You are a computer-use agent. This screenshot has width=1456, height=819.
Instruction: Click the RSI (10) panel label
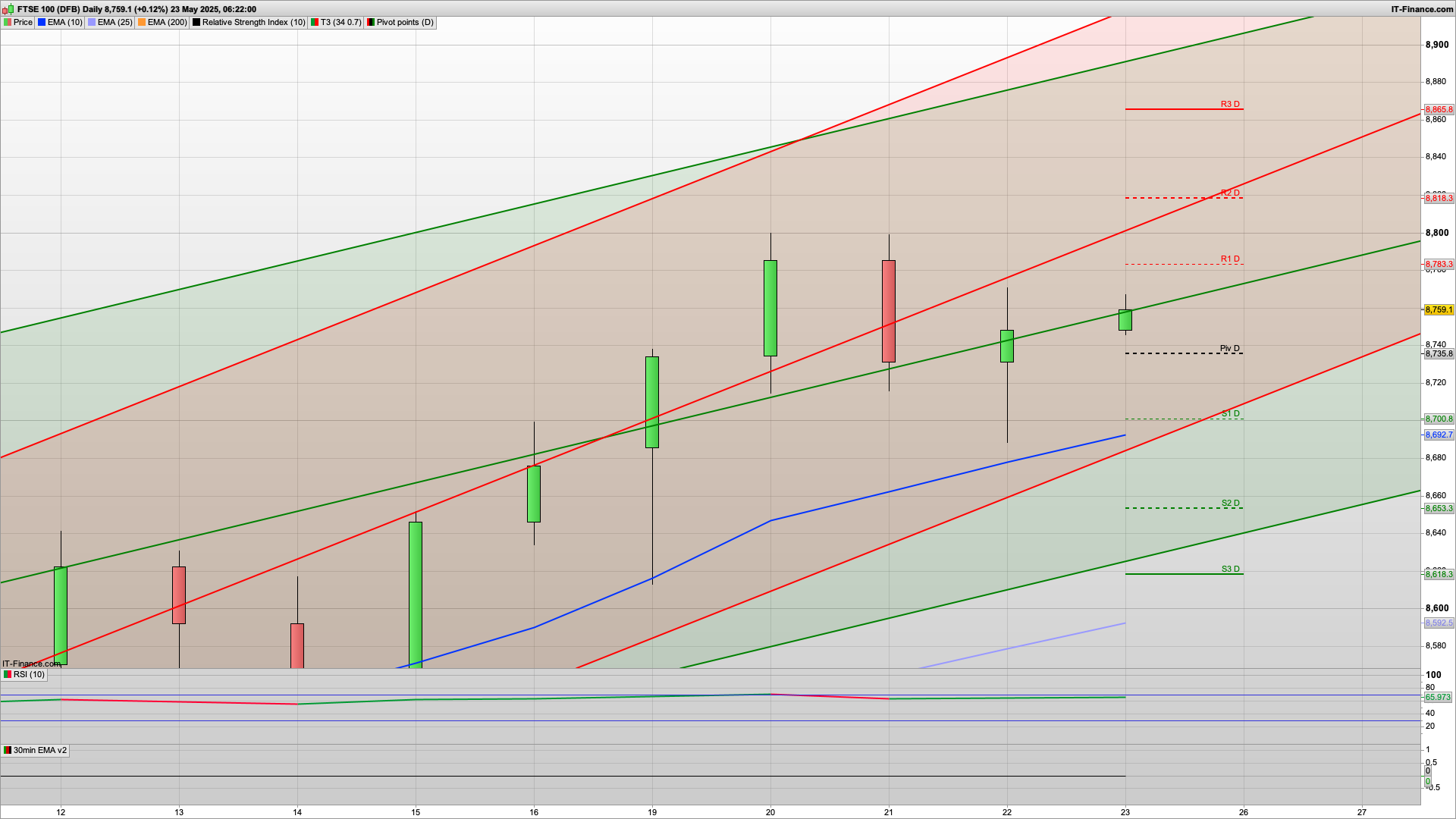click(x=24, y=674)
